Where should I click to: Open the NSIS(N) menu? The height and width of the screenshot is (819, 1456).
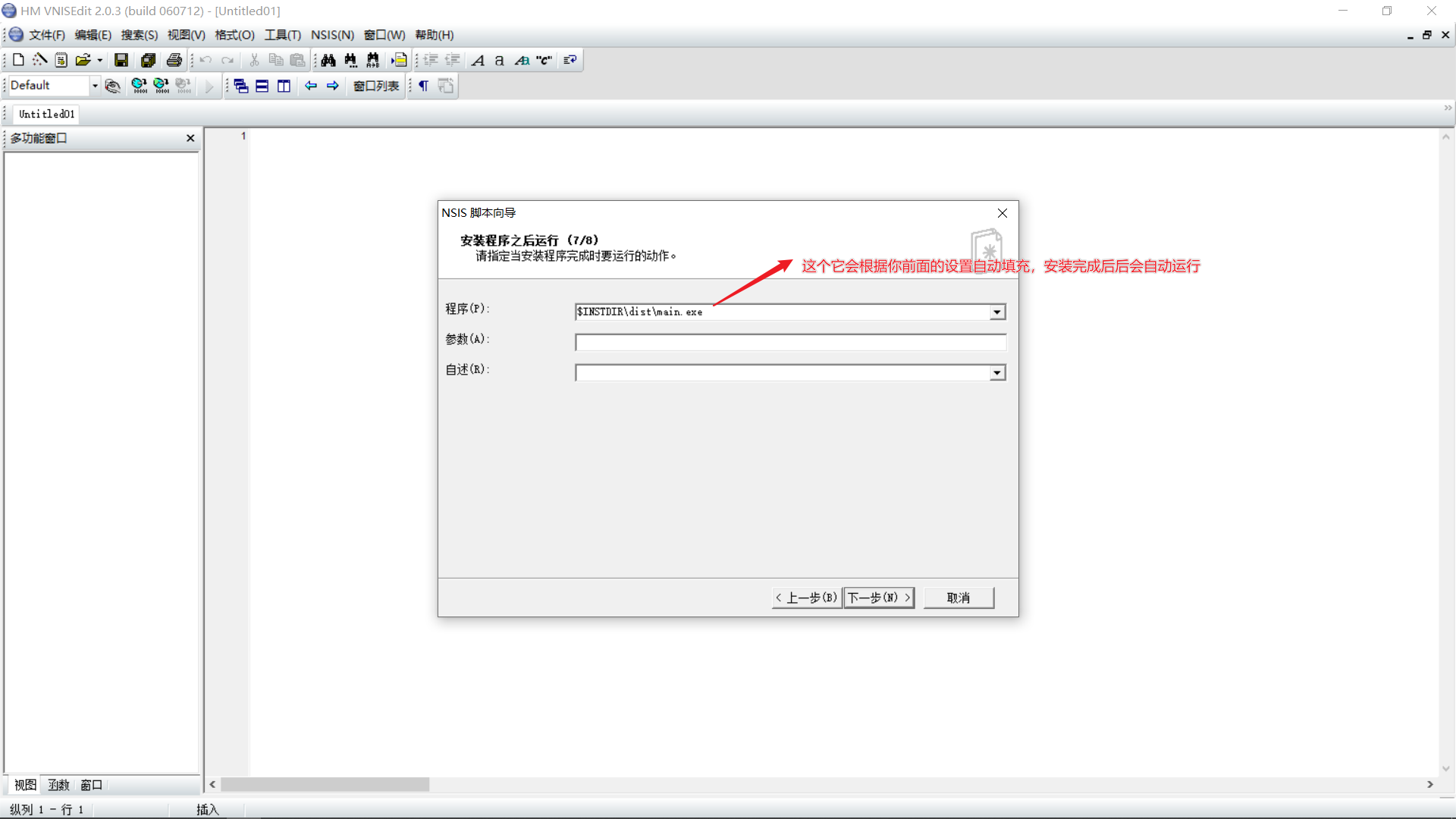(x=332, y=35)
